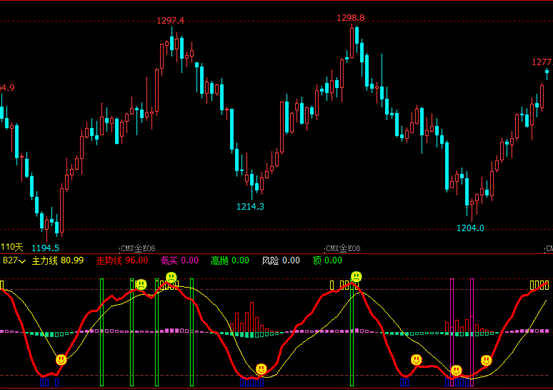Select the 主力线 80.99 indicator label
Screen dimensions: 553x390
tap(58, 261)
